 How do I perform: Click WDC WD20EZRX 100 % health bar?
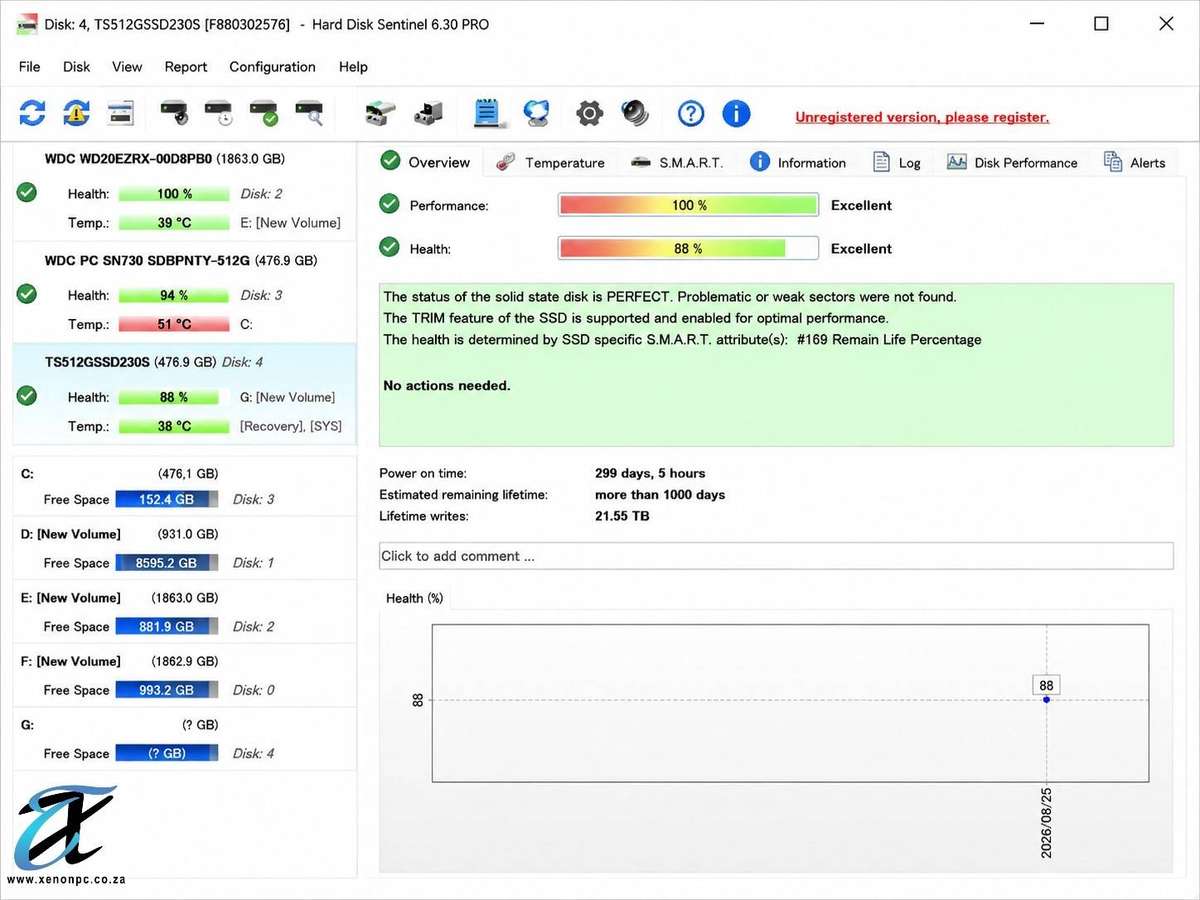click(174, 194)
